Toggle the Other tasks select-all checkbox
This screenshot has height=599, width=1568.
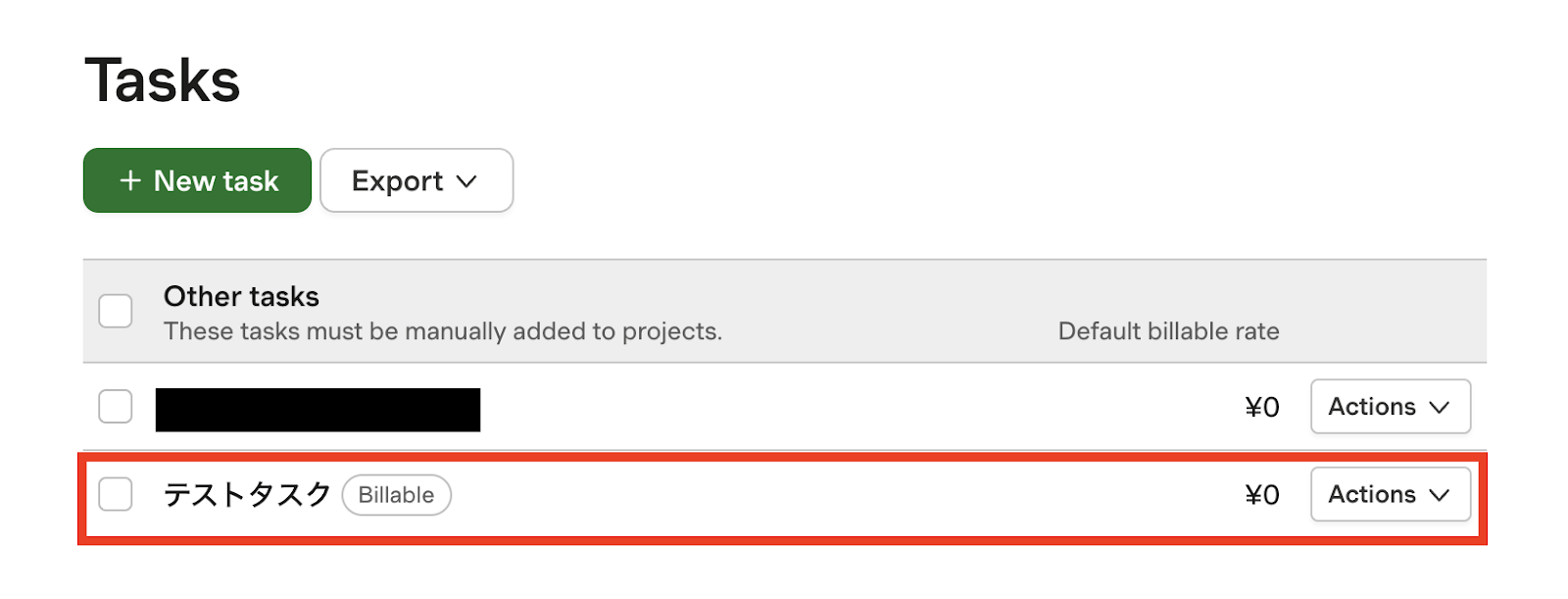(x=116, y=311)
